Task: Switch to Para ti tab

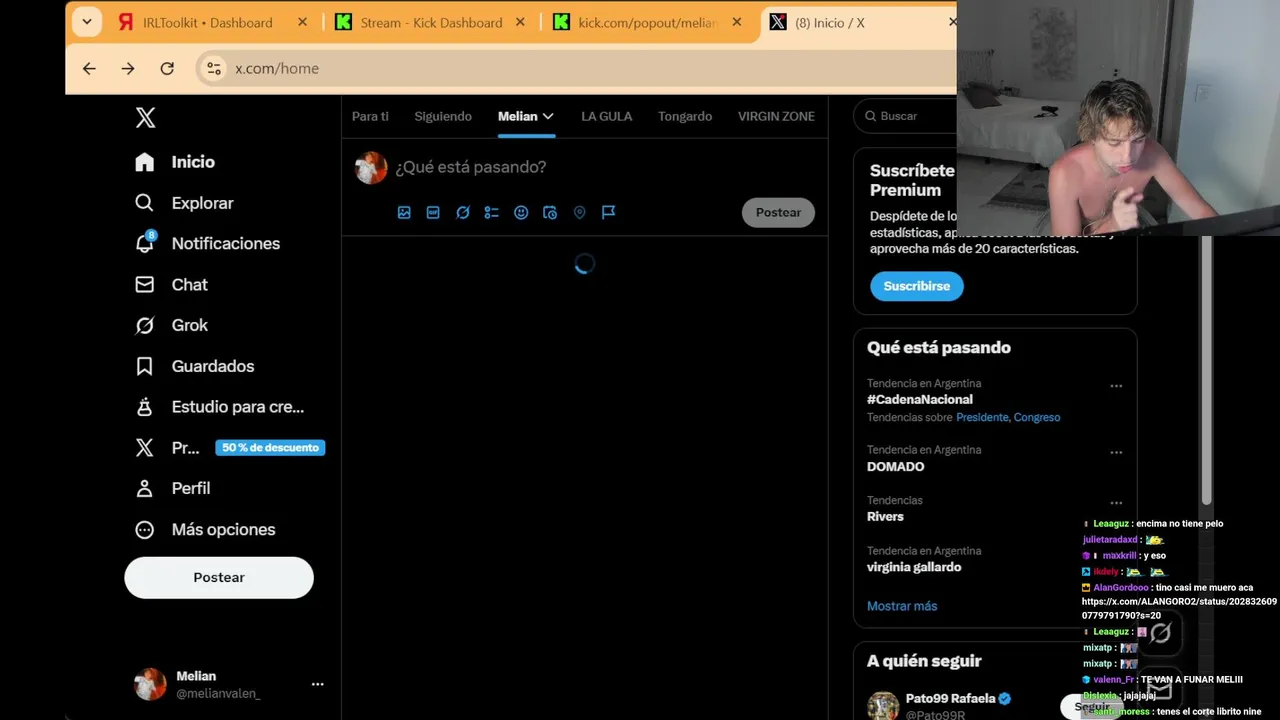Action: (x=370, y=116)
